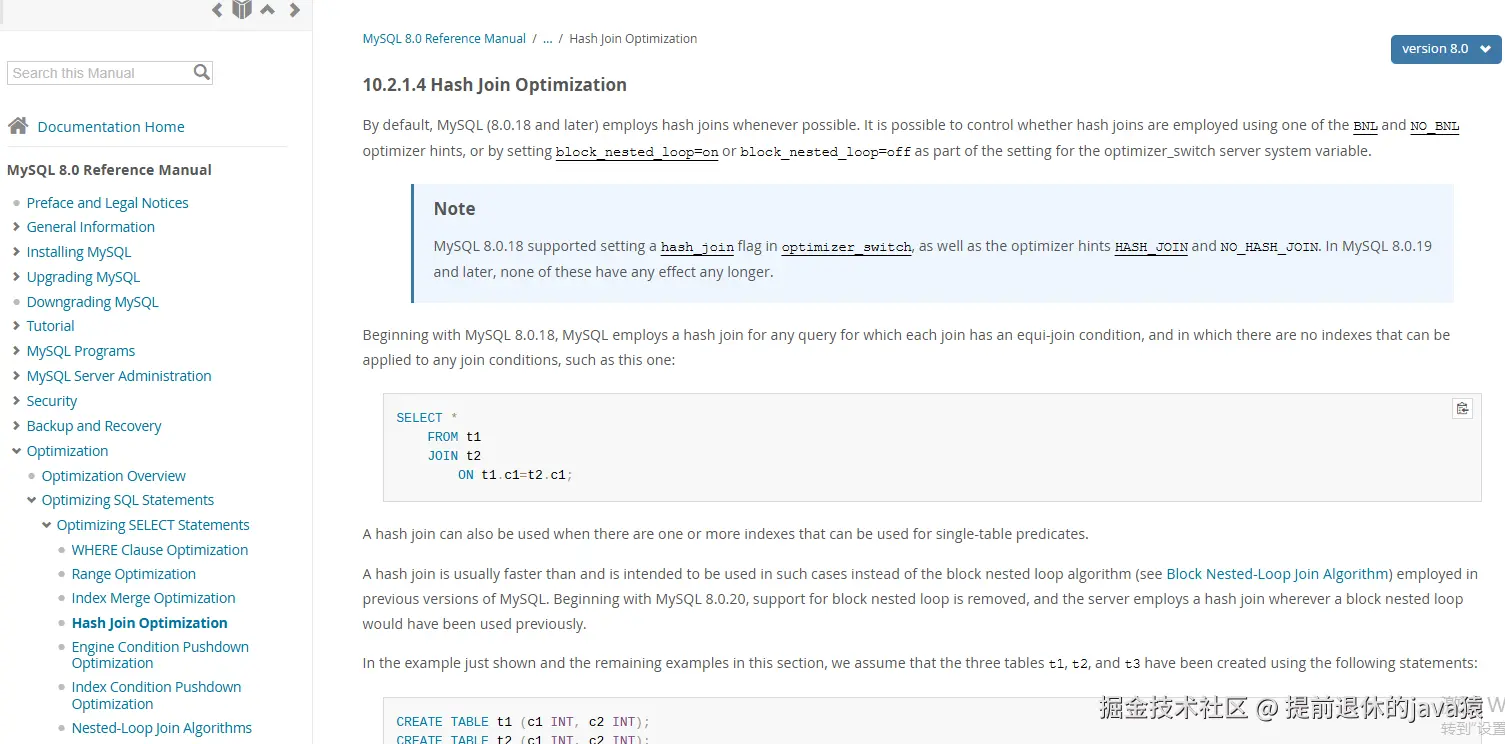Copy the SELECT code sample to clipboard

tap(1462, 408)
